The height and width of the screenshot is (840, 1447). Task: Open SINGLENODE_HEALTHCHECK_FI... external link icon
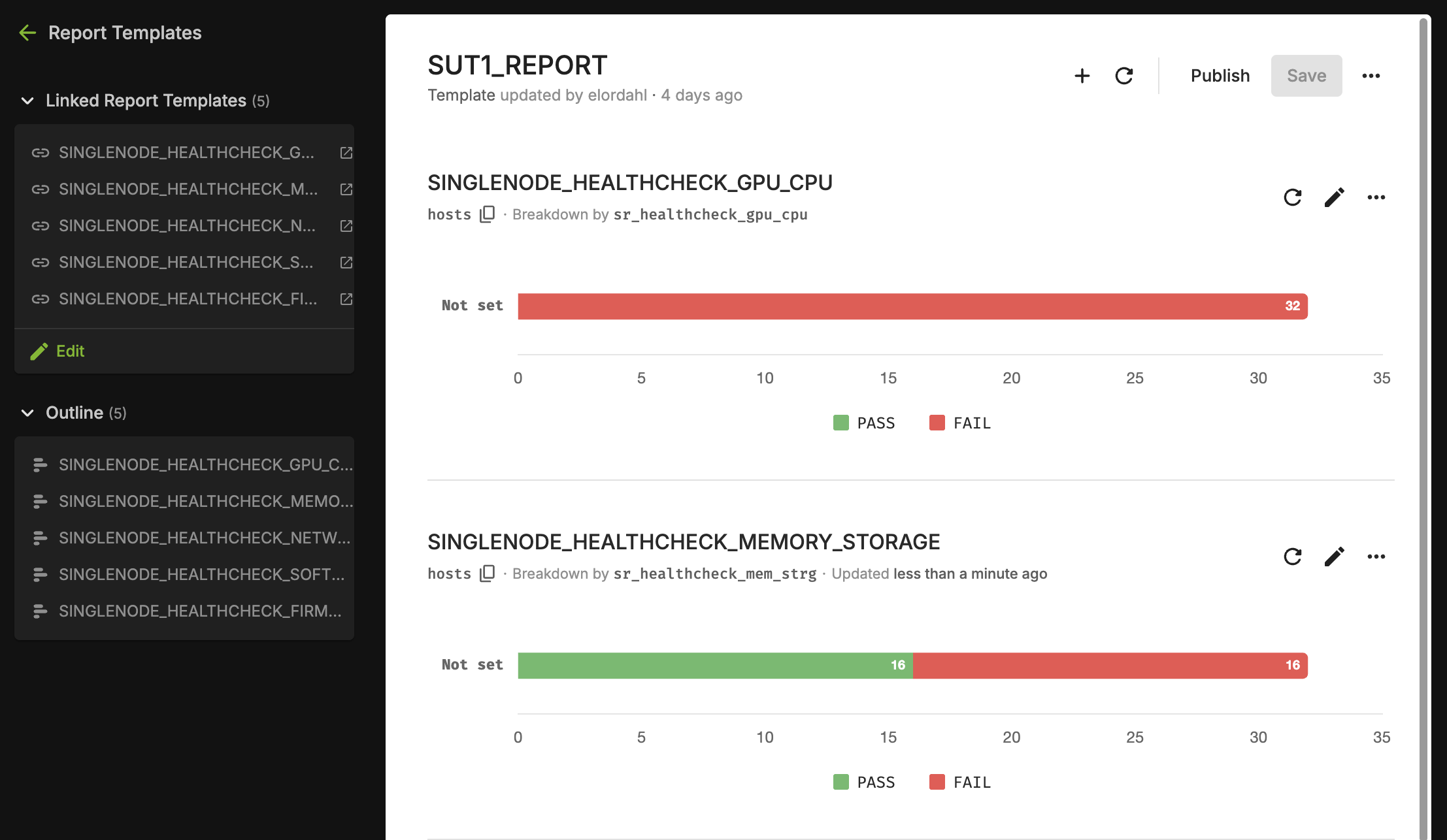click(x=346, y=299)
